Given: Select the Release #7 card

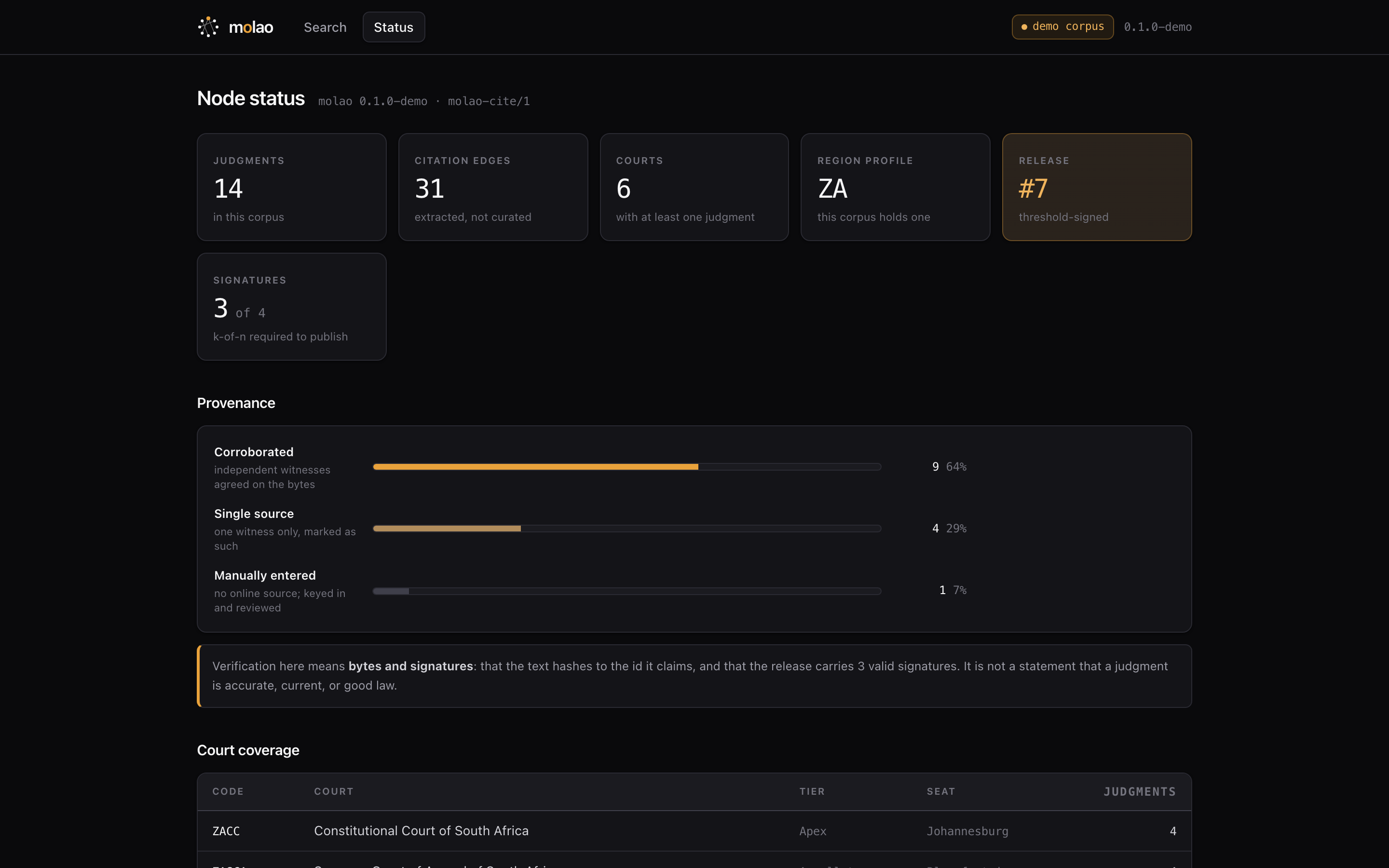Looking at the screenshot, I should coord(1097,187).
